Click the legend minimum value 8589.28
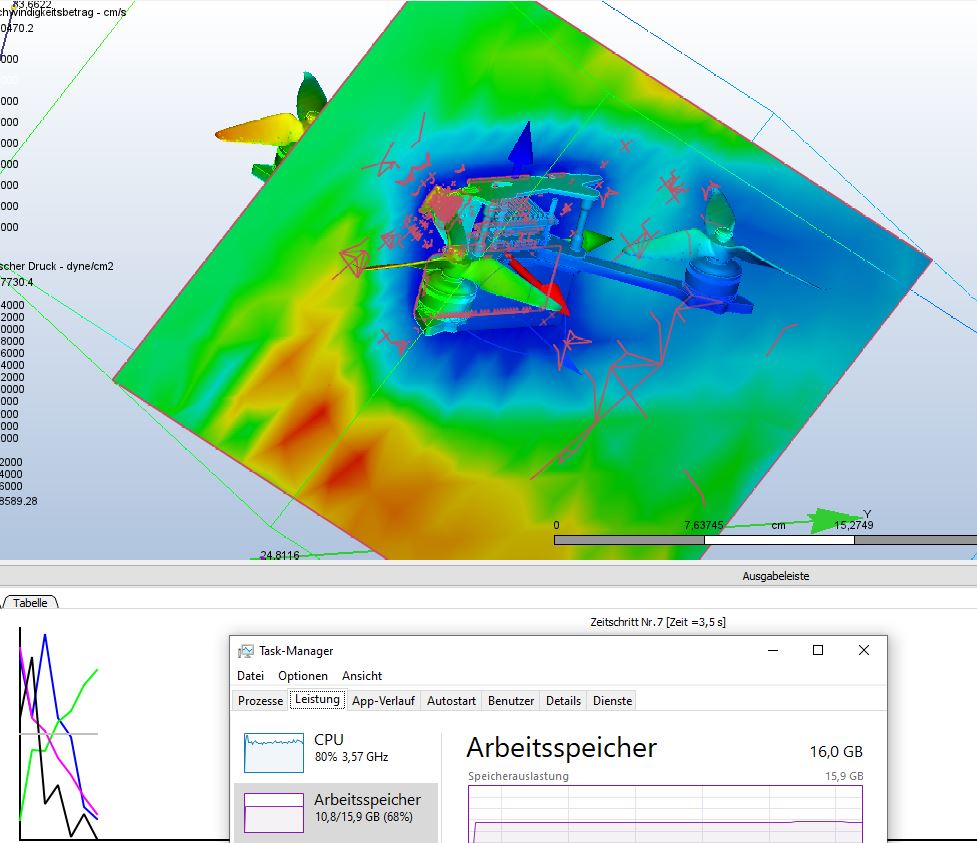This screenshot has height=843, width=977. pyautogui.click(x=19, y=501)
